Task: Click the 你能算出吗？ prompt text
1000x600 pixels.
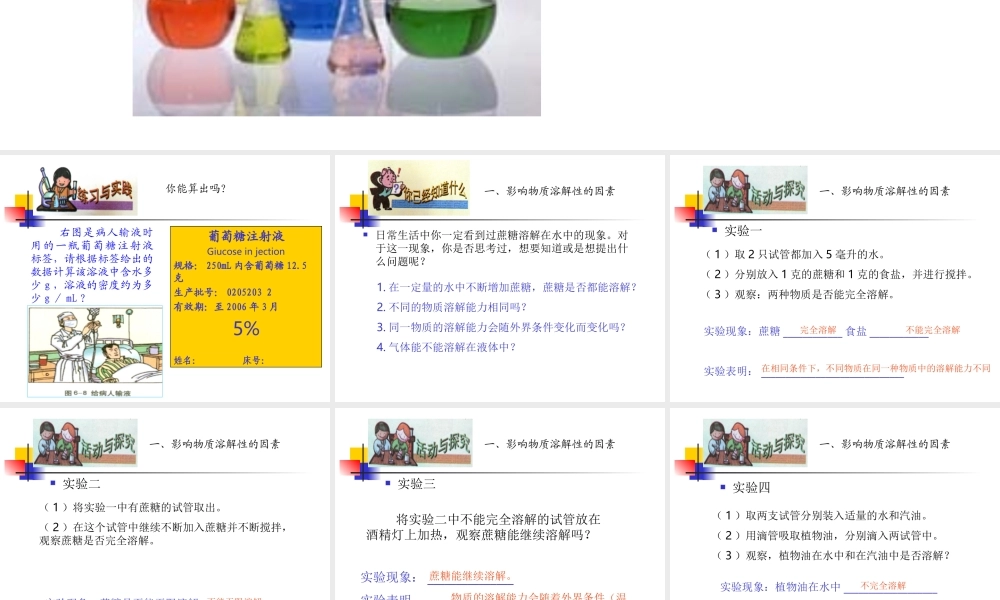Action: click(196, 188)
